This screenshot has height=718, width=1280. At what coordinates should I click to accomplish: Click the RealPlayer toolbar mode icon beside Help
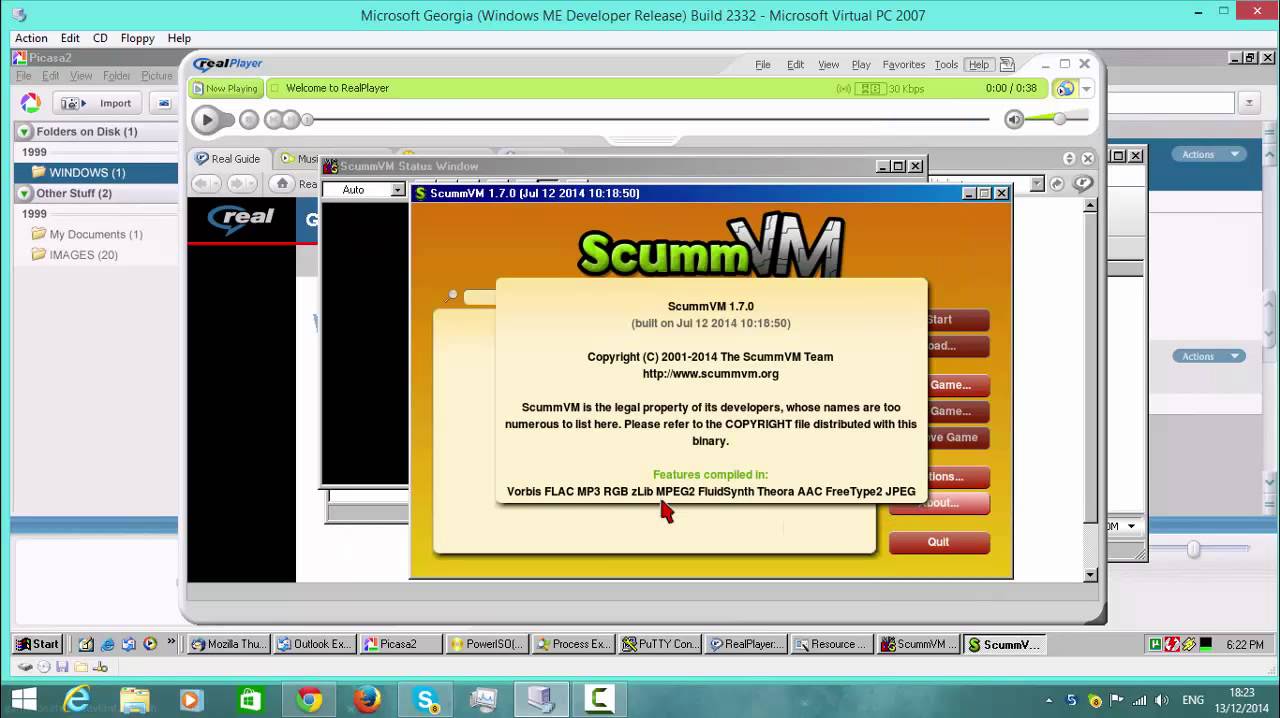[x=1007, y=64]
